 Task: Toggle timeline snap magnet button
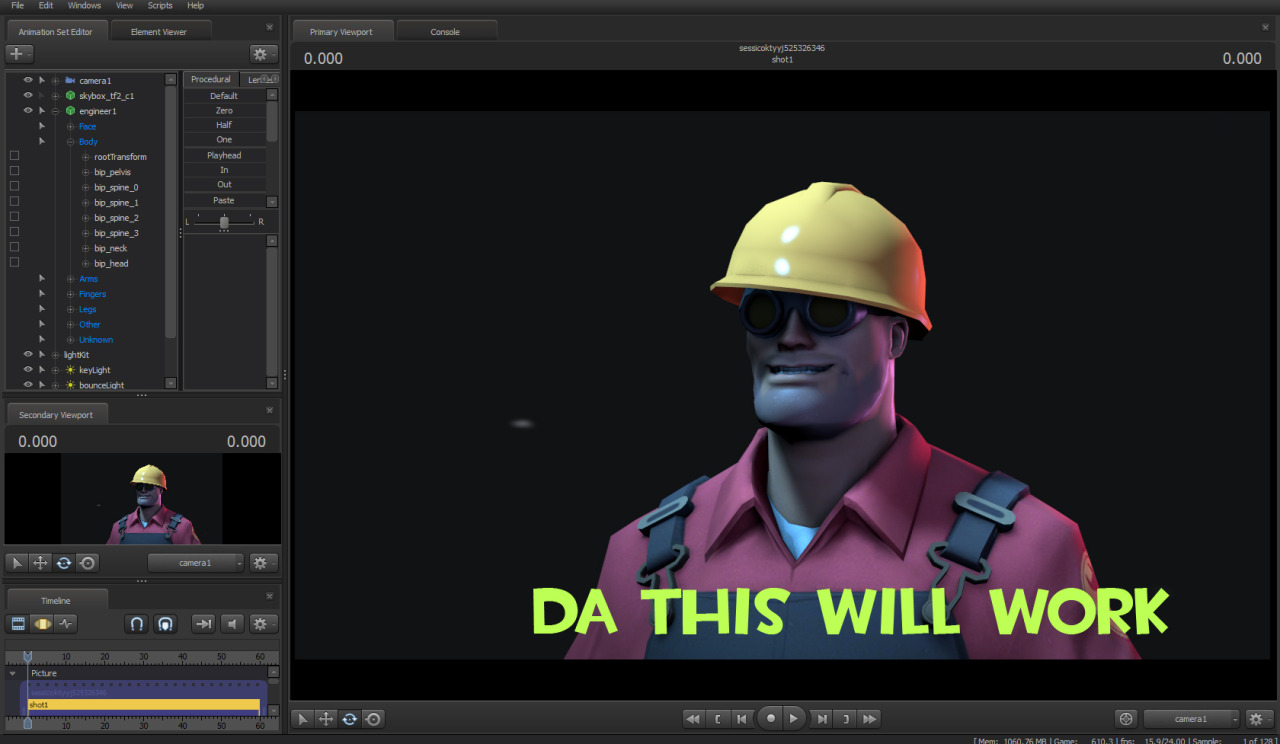point(137,623)
